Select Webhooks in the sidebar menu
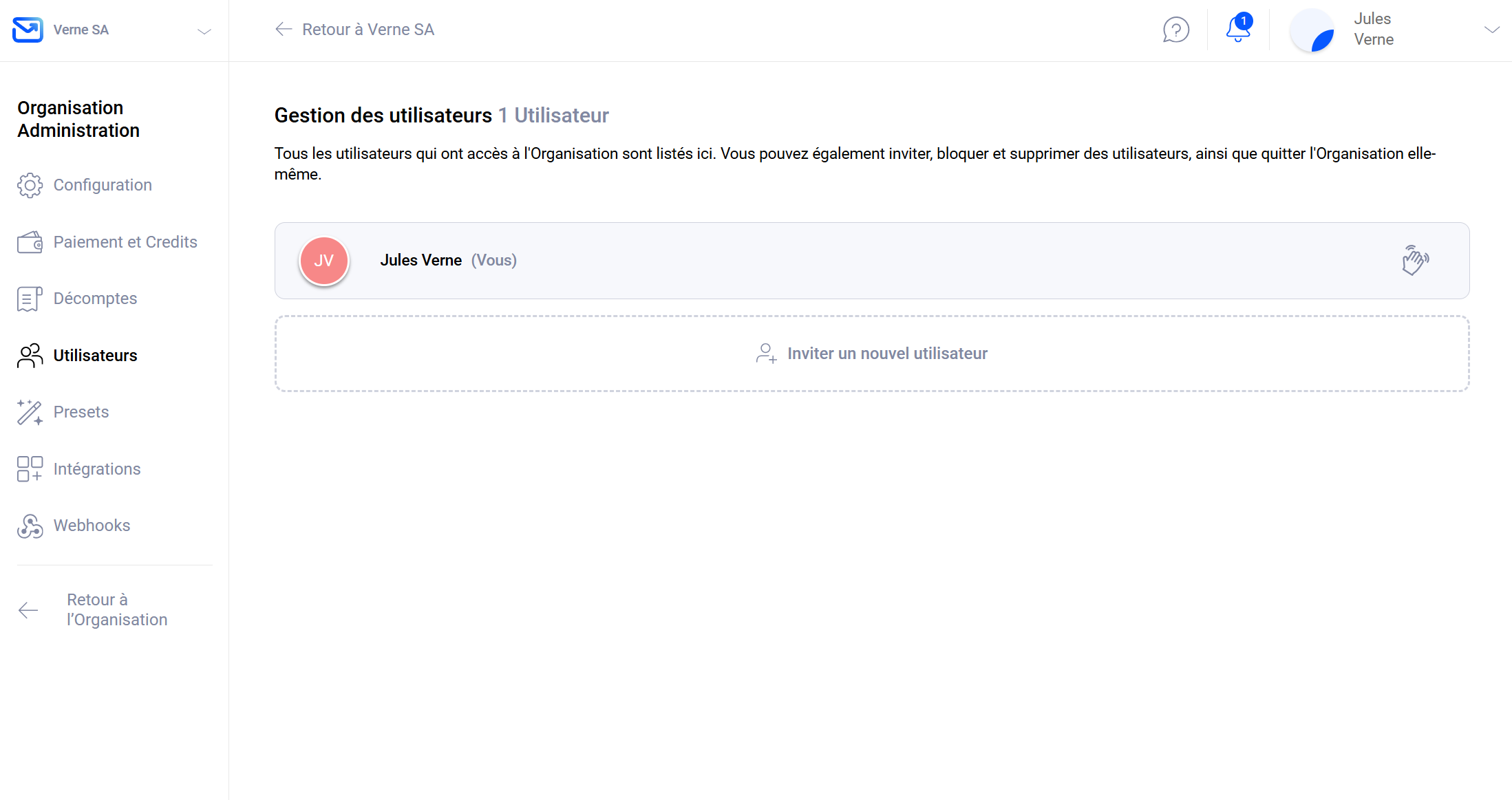 click(x=92, y=526)
